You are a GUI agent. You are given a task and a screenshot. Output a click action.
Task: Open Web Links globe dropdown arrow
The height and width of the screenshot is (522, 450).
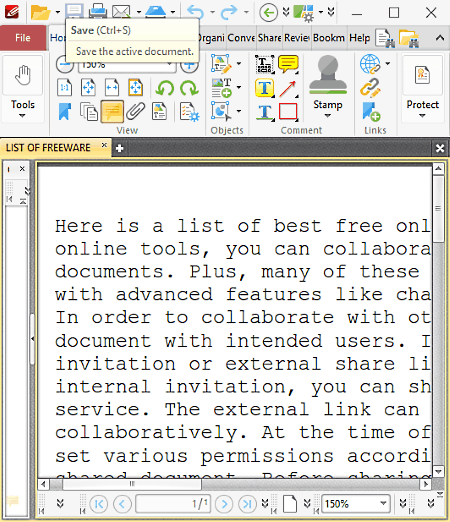(387, 63)
